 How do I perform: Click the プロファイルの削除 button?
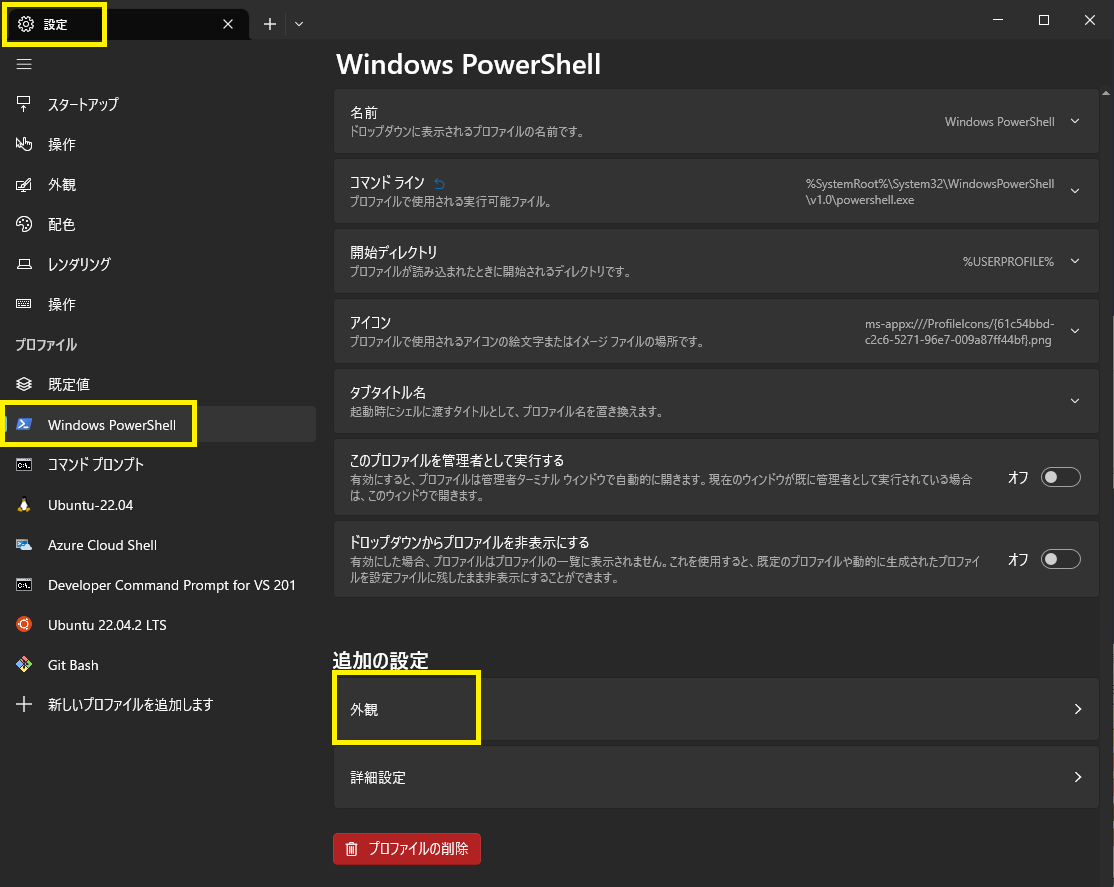pos(406,848)
